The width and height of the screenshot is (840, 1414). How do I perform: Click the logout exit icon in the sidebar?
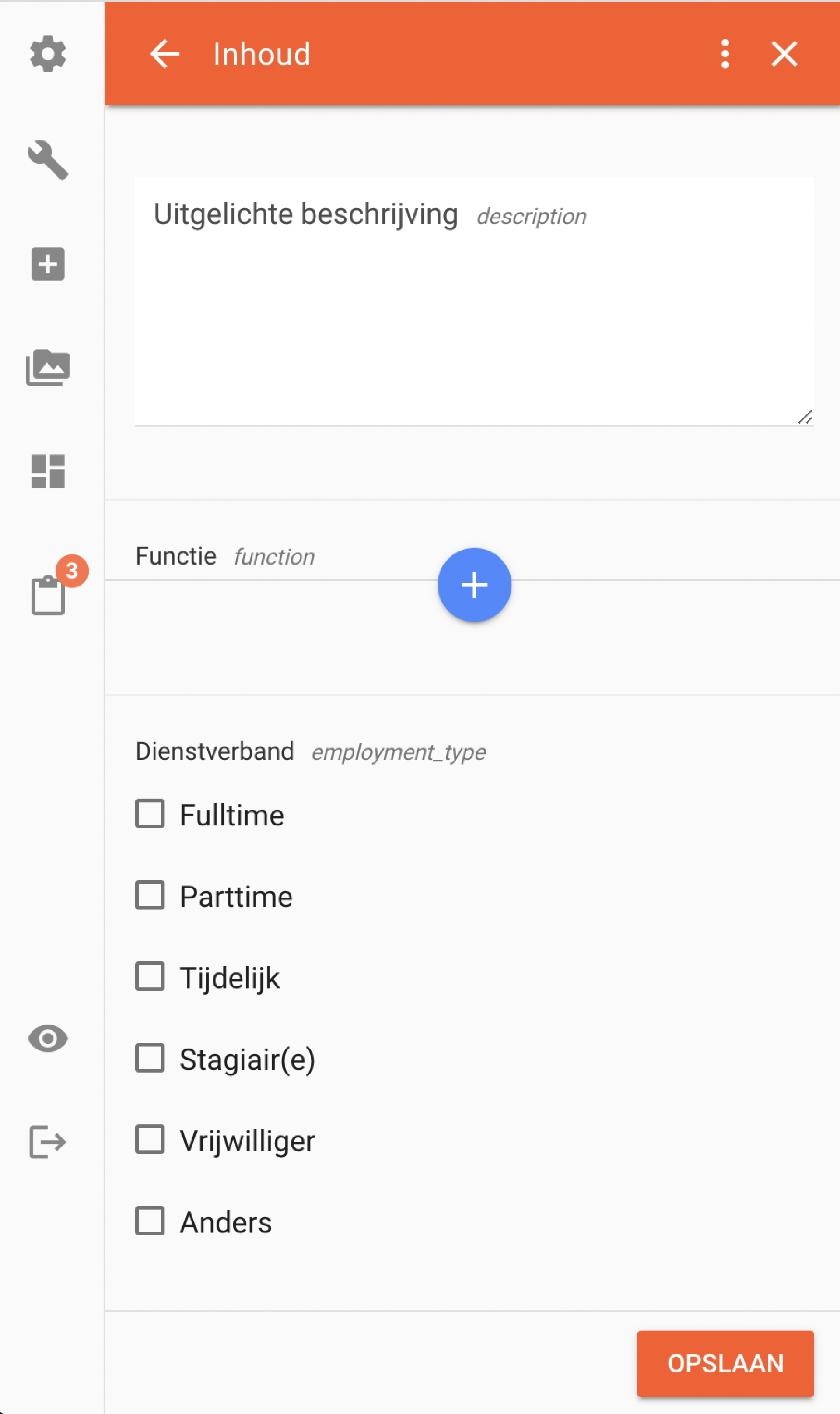48,1142
